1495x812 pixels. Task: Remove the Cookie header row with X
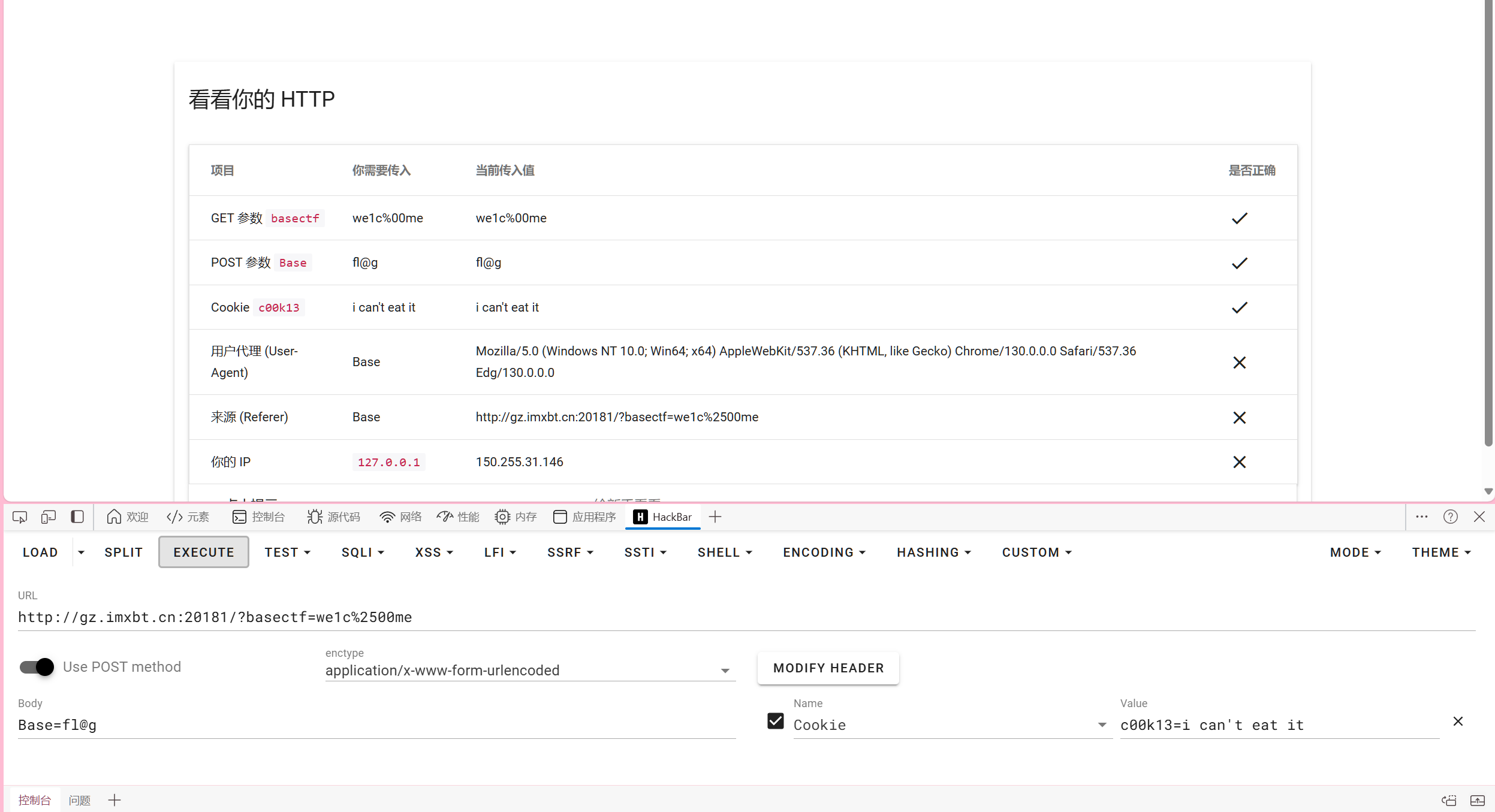click(1458, 722)
